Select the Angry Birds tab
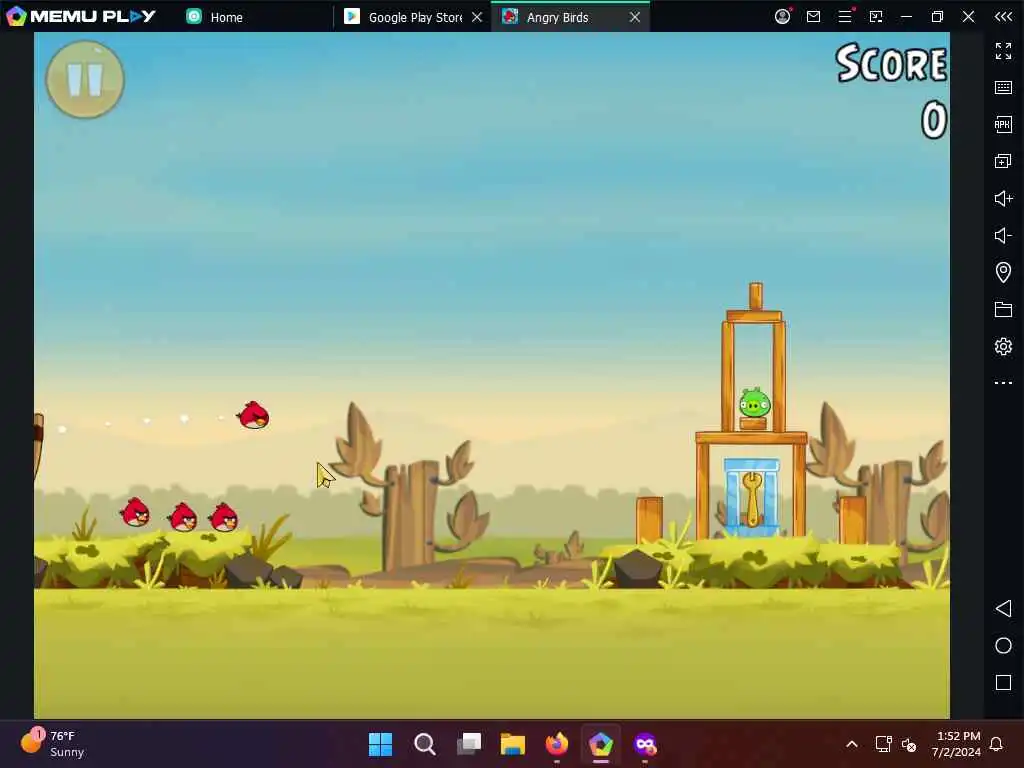 tap(558, 17)
